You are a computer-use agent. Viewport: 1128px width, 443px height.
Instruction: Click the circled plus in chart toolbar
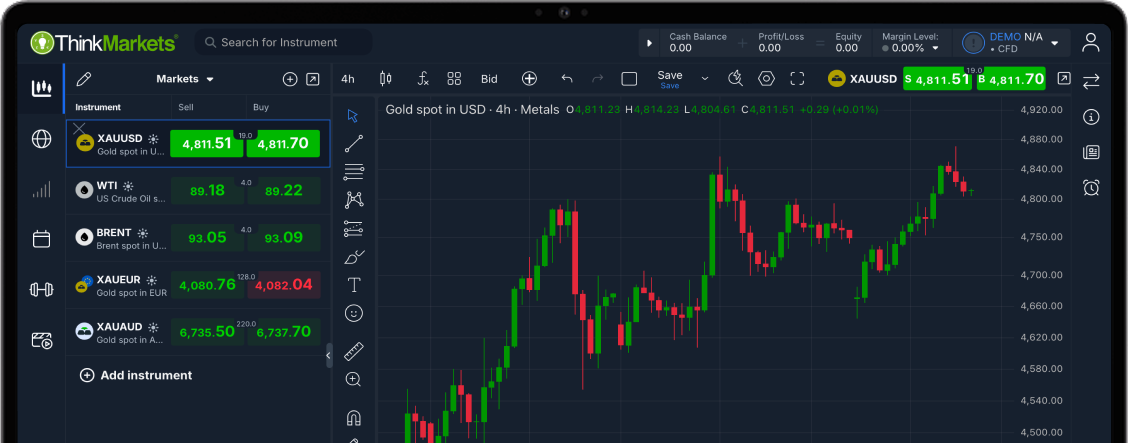pyautogui.click(x=529, y=79)
